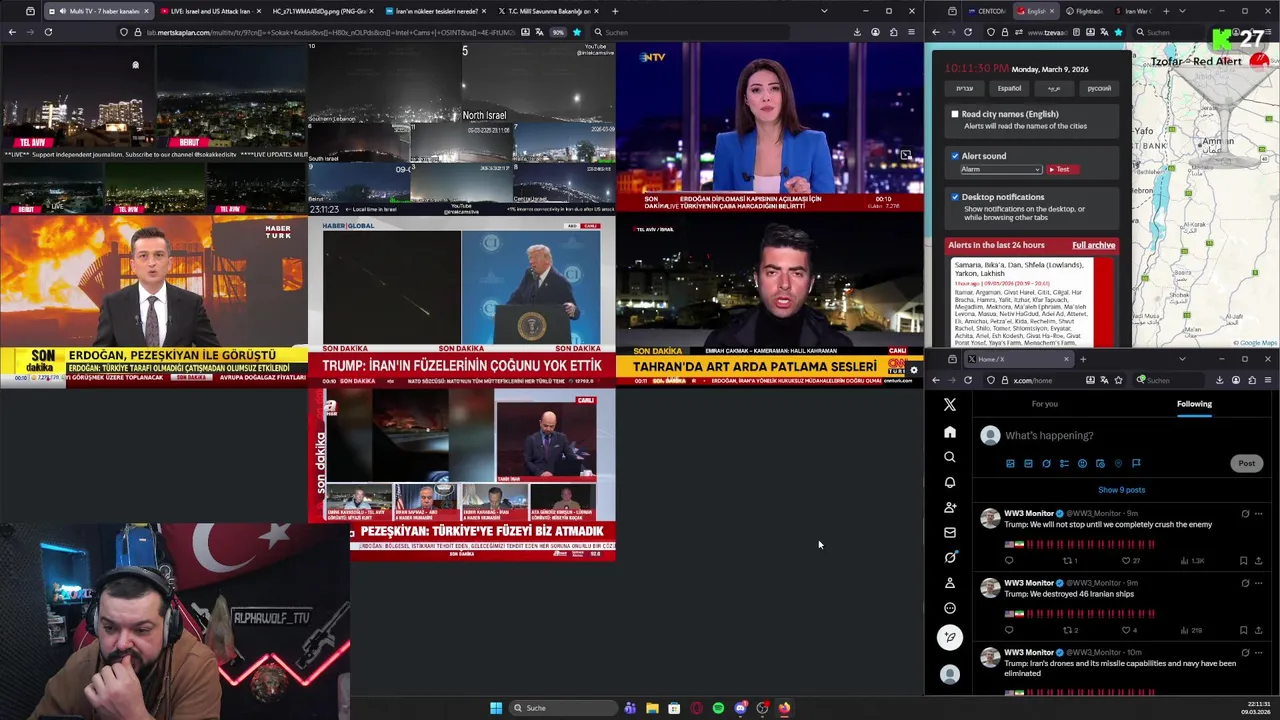
Task: Open Grok icon in X sidebar
Action: [x=950, y=557]
